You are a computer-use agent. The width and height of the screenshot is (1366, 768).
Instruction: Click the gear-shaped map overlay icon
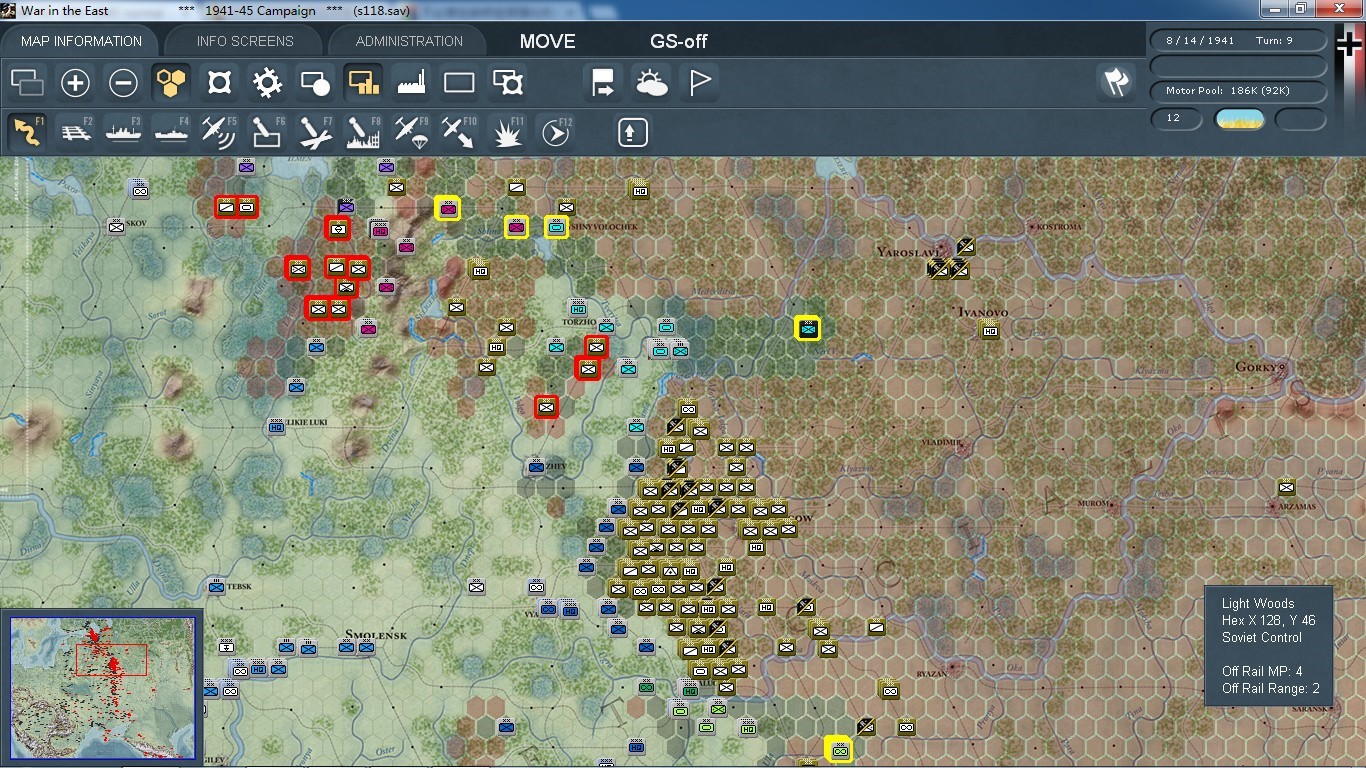pos(267,83)
